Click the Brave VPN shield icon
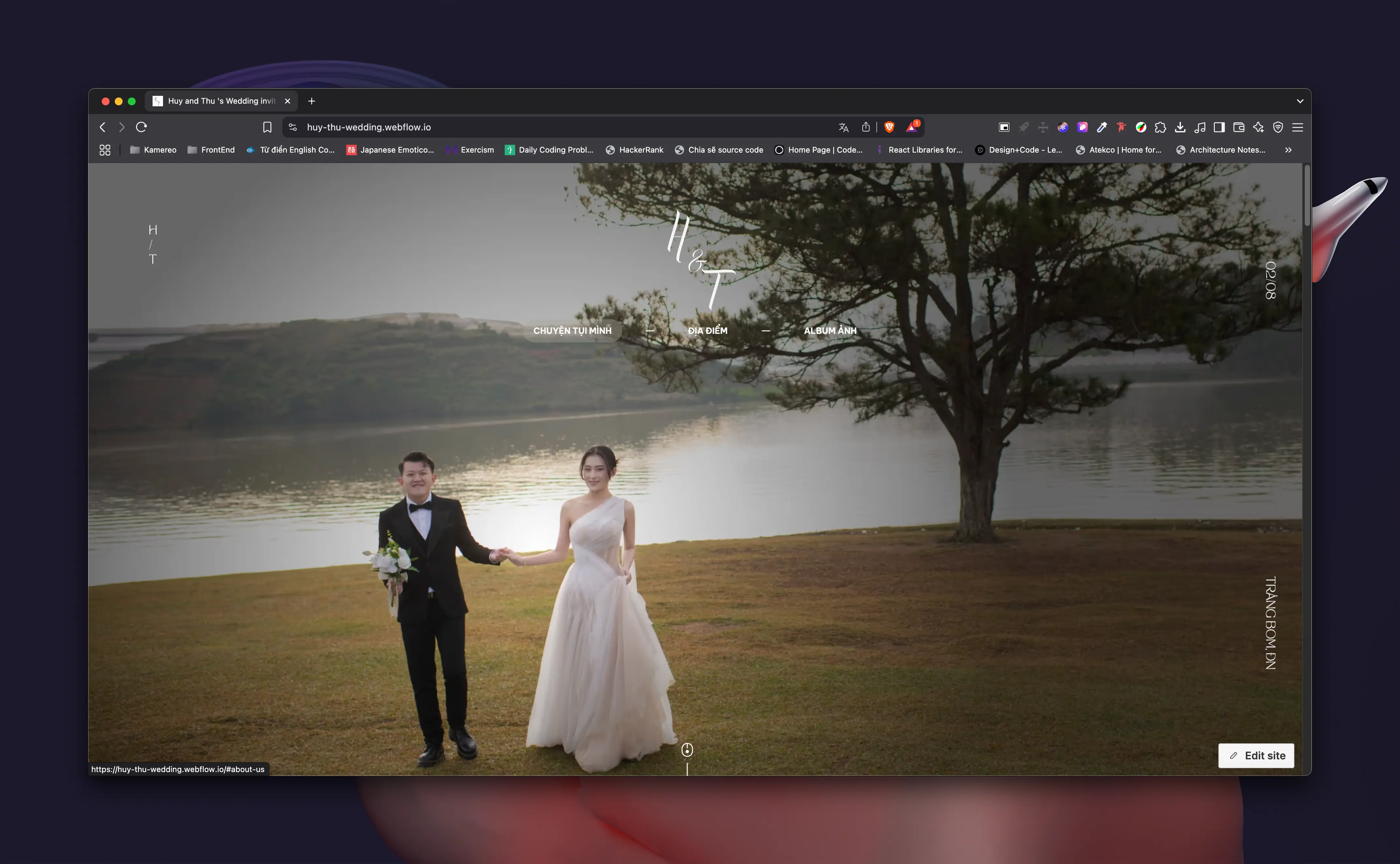The image size is (1400, 864). coord(1278,127)
